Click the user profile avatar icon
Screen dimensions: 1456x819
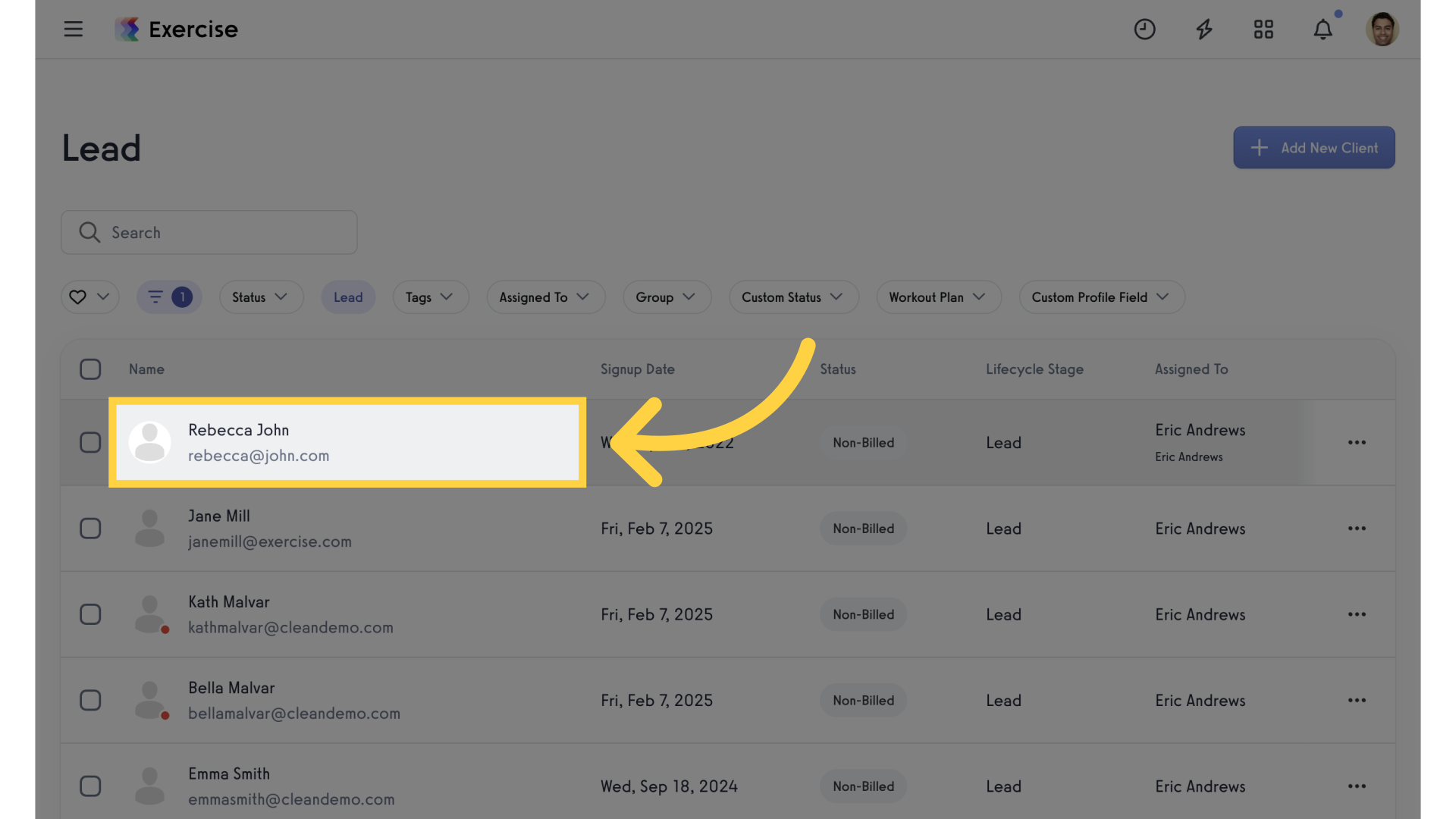(1382, 29)
